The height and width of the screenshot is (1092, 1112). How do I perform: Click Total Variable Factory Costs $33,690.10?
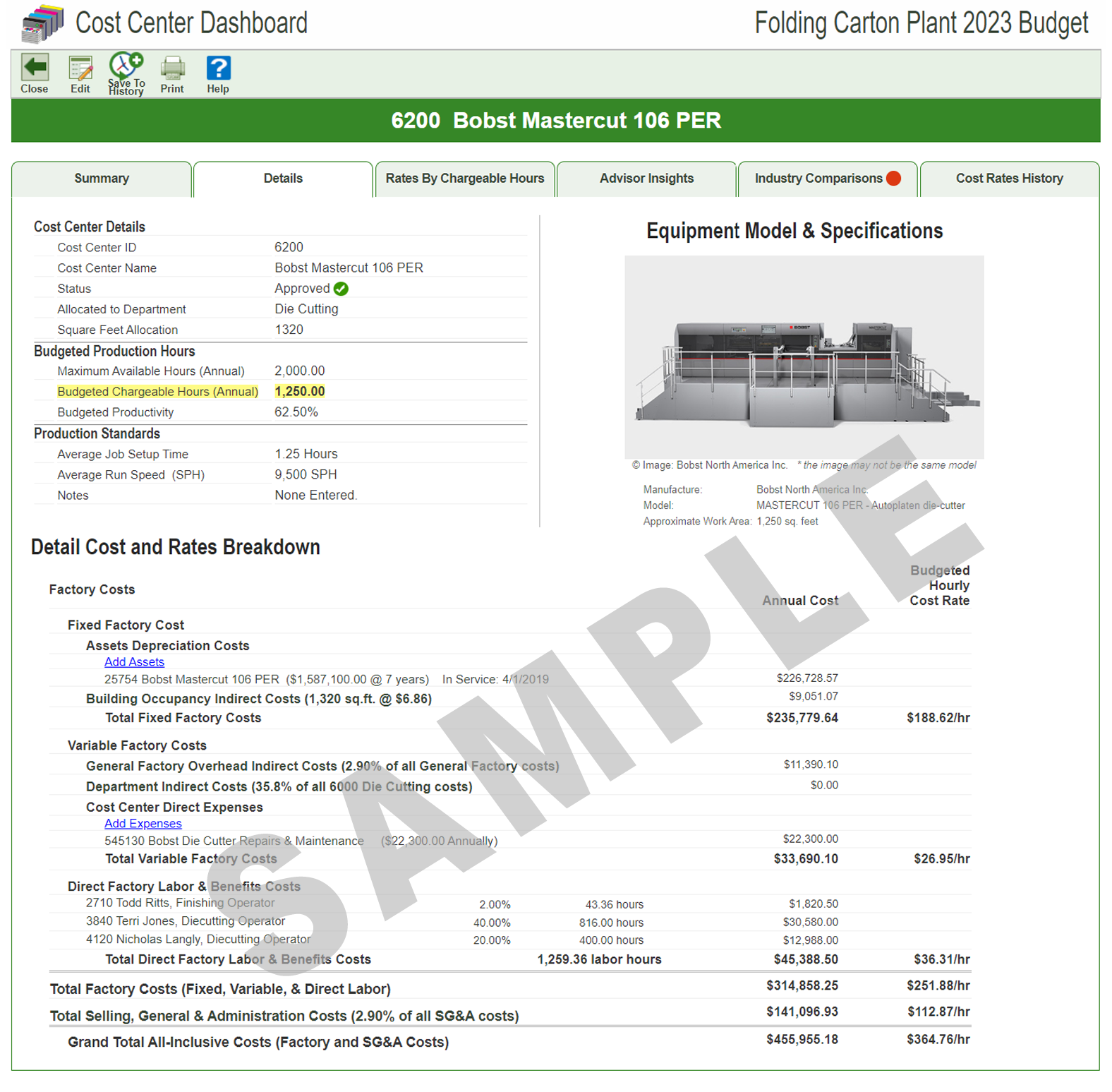[x=806, y=859]
